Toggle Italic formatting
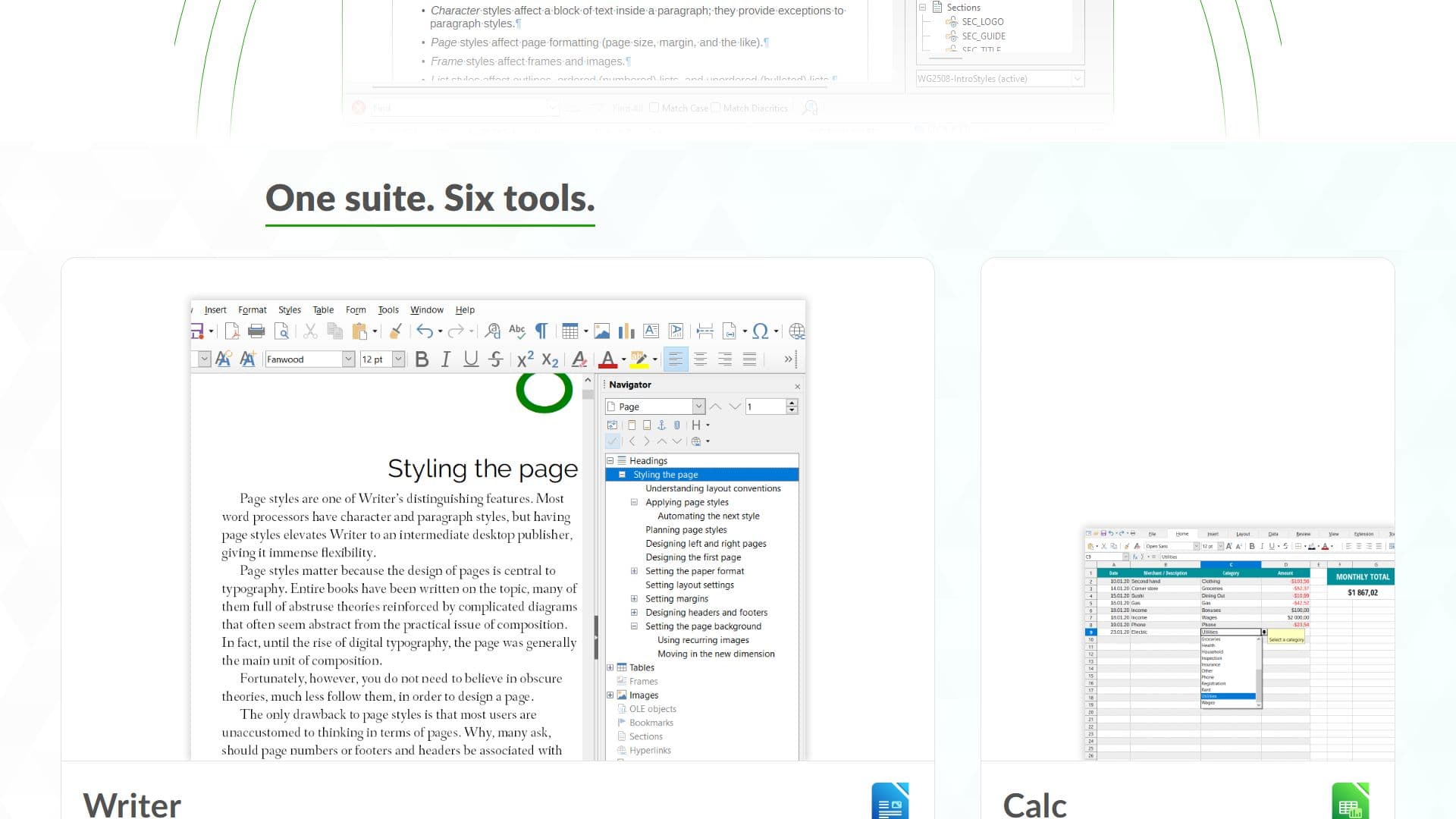This screenshot has width=1456, height=819. (x=446, y=359)
